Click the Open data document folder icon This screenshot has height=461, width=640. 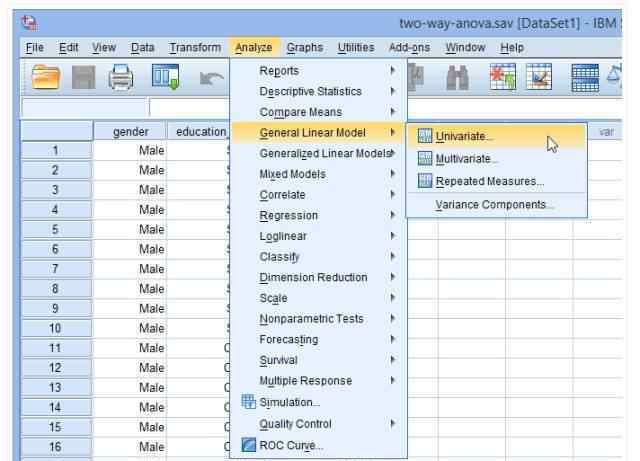[46, 77]
